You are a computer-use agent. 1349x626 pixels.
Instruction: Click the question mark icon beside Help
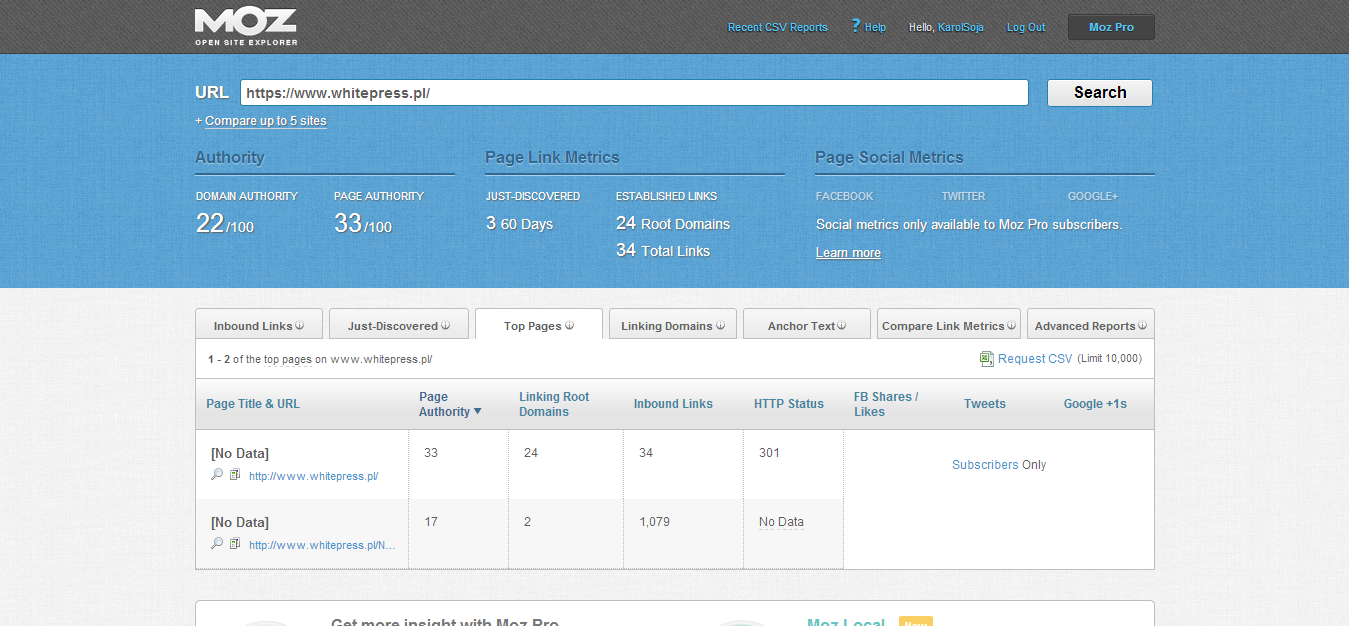[856, 26]
